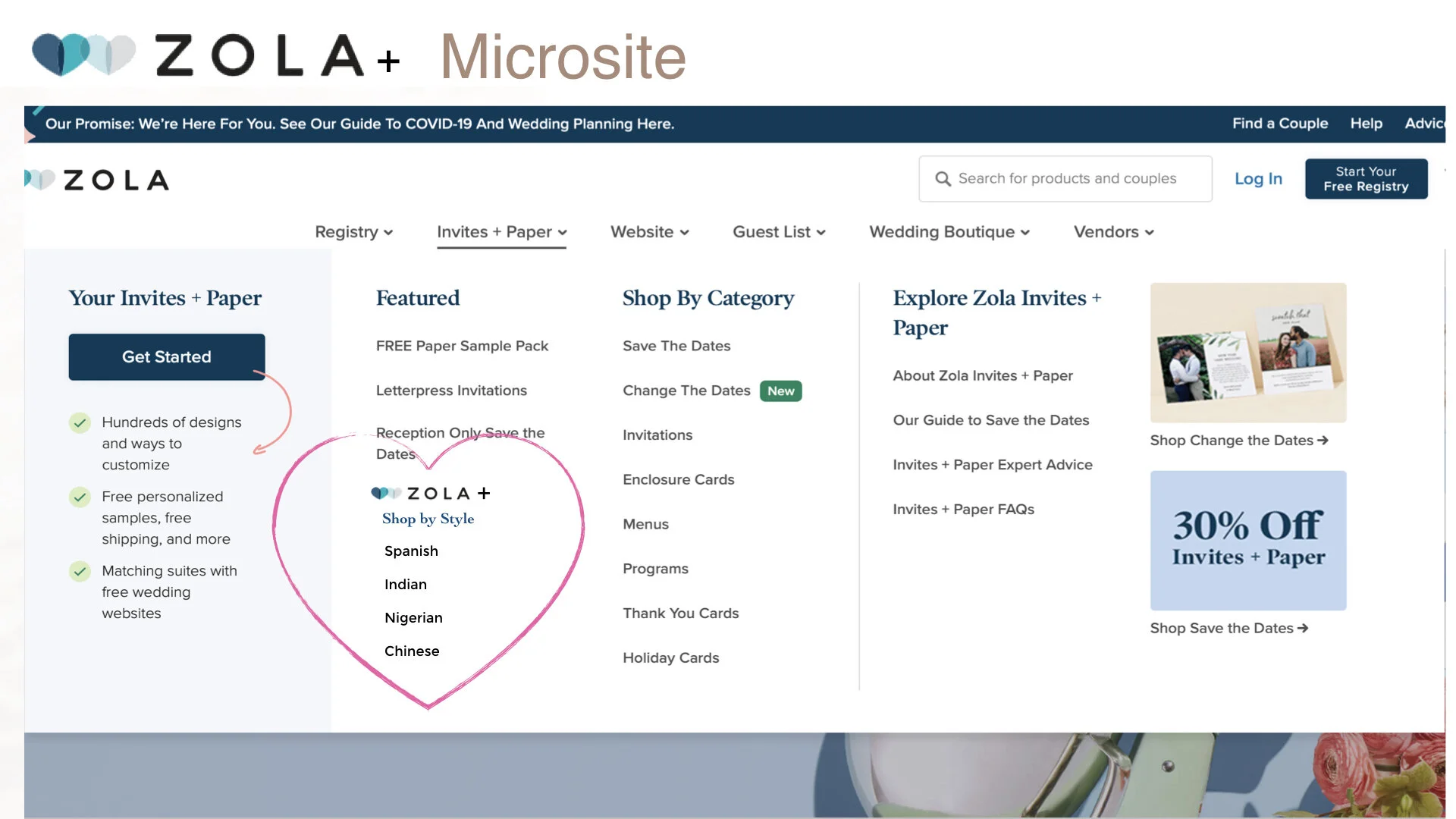Open the Change the Dates photo thumbnail
The width and height of the screenshot is (1456, 819).
[1248, 353]
